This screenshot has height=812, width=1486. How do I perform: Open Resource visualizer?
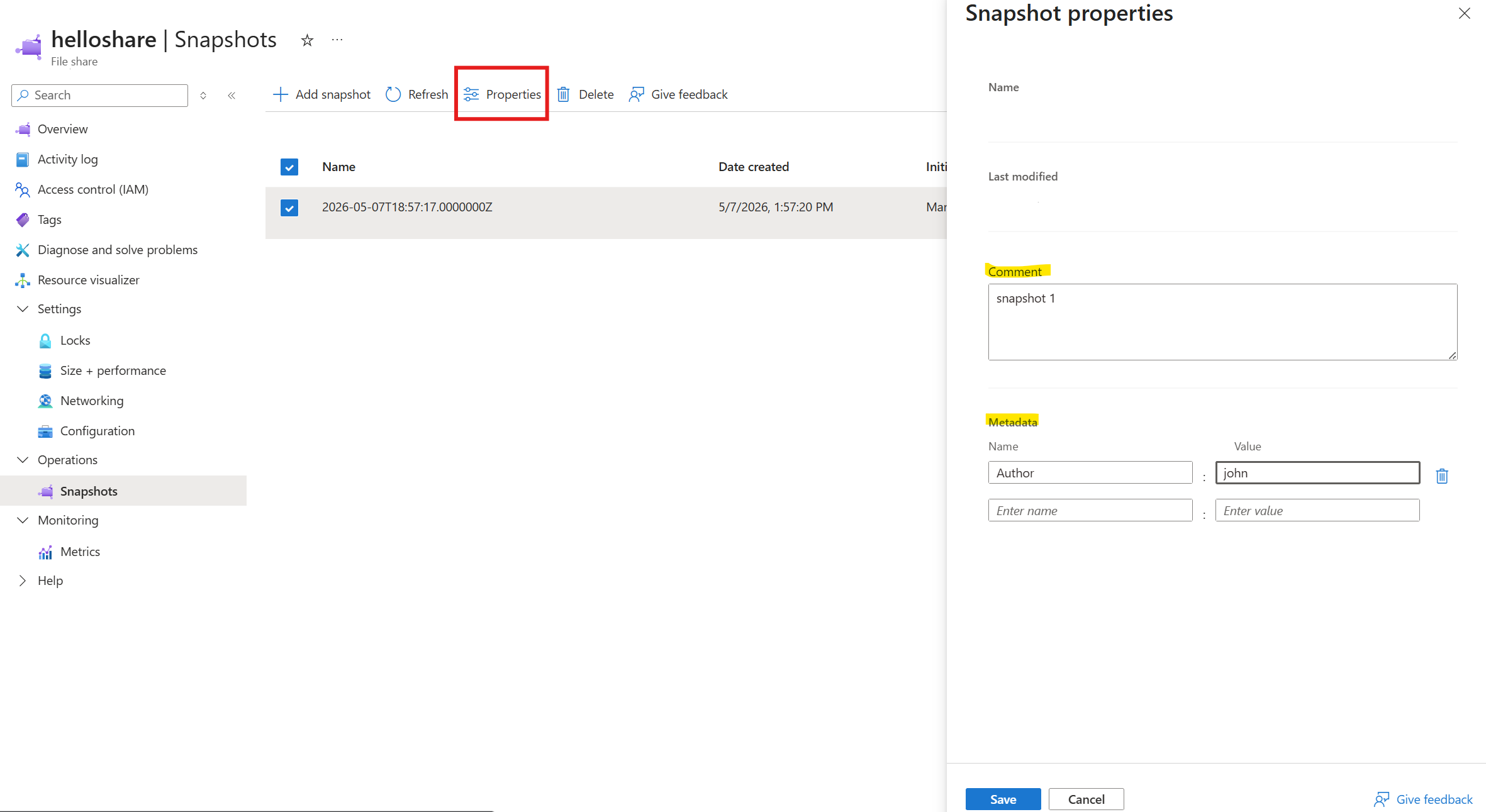(89, 280)
